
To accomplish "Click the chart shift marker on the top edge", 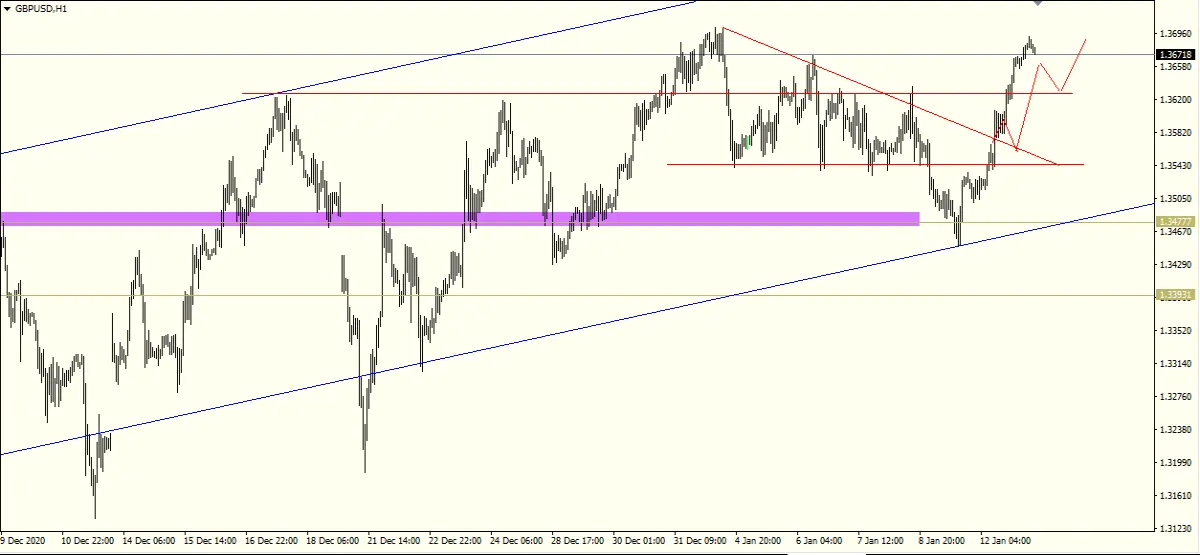I will click(x=1038, y=2).
